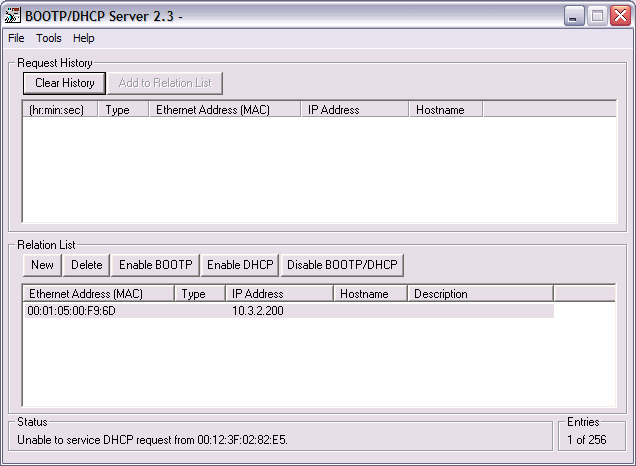Image resolution: width=636 pixels, height=466 pixels.
Task: Sort history by (hr:min:sec) column header
Action: click(x=60, y=110)
